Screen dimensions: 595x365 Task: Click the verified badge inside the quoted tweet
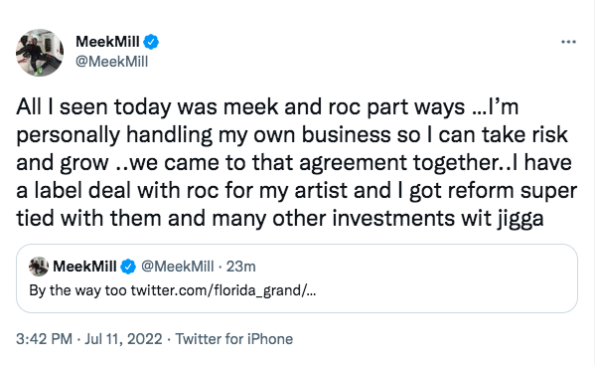point(128,267)
